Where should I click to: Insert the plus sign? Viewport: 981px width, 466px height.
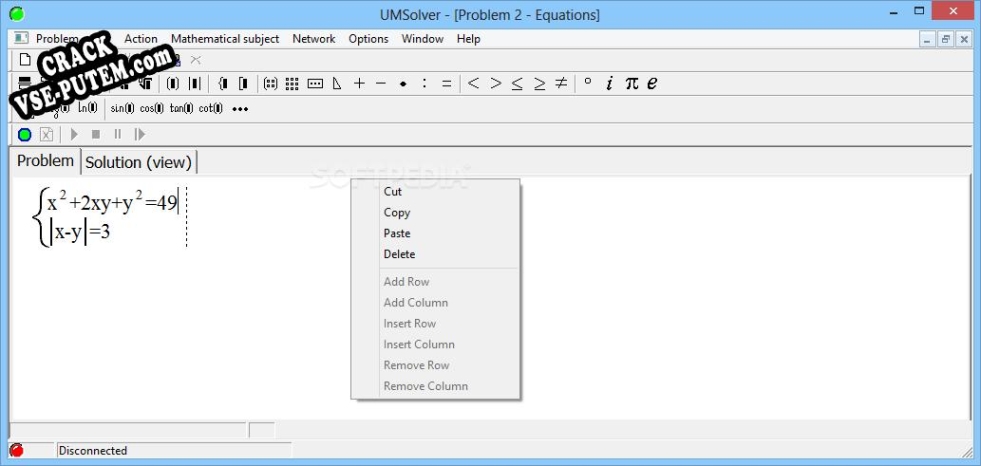tap(359, 83)
